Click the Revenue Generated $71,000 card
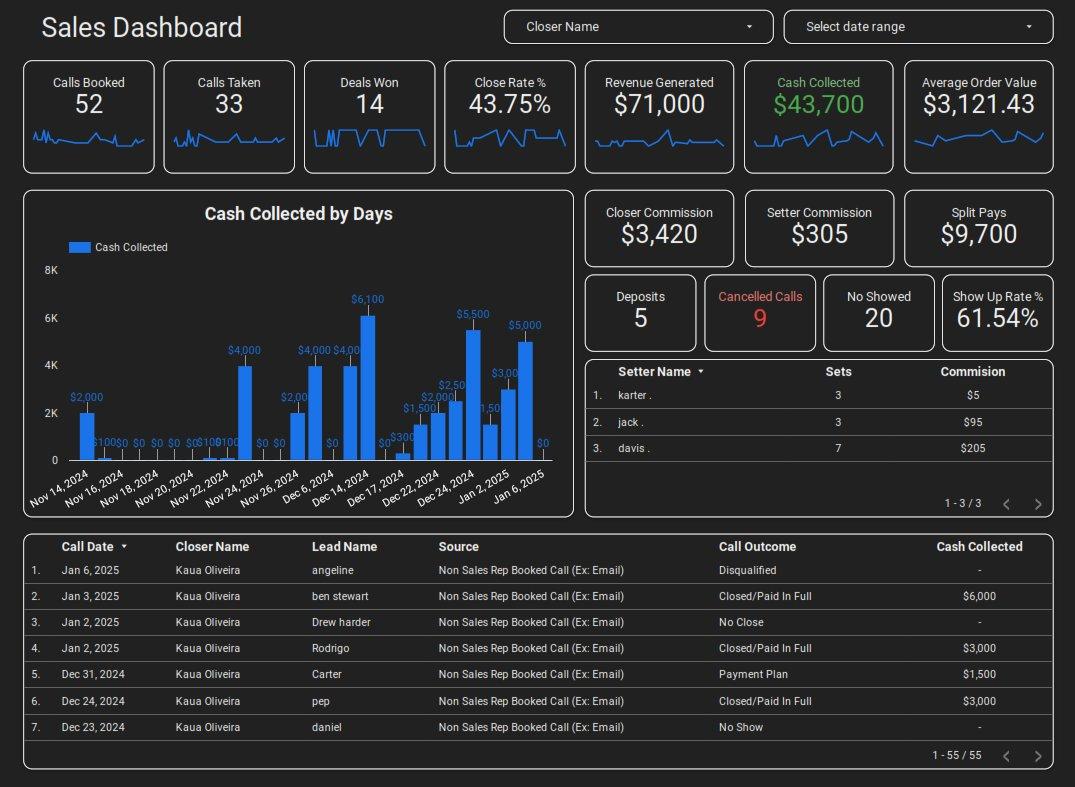Viewport: 1075px width, 787px height. tap(659, 117)
